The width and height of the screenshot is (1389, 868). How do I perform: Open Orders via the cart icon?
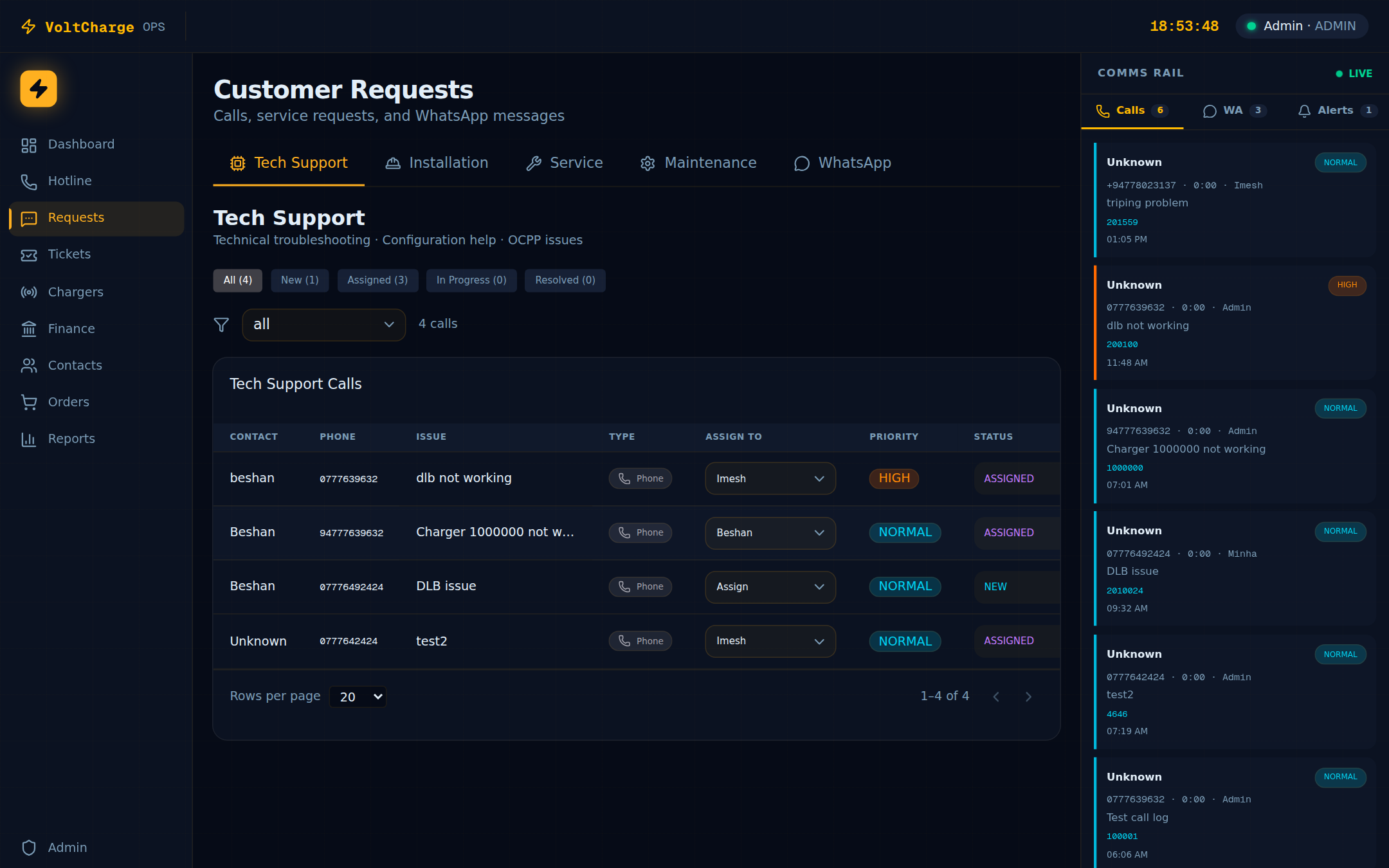tap(28, 402)
